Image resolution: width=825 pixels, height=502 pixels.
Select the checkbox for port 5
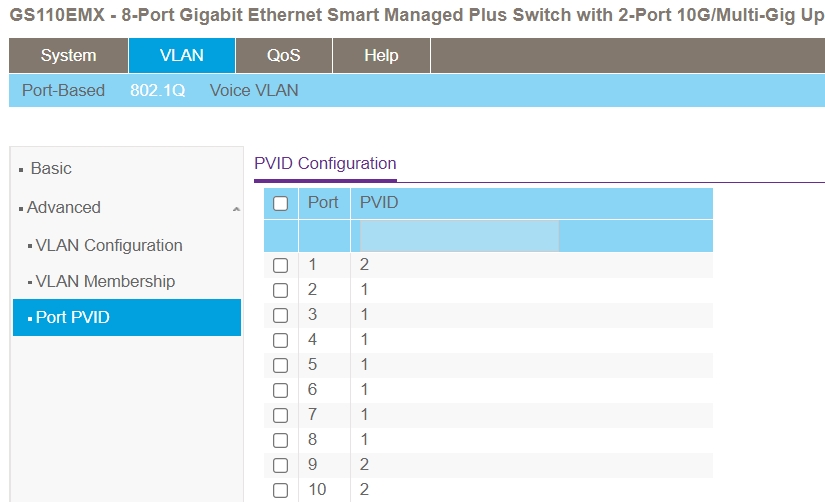coord(281,365)
